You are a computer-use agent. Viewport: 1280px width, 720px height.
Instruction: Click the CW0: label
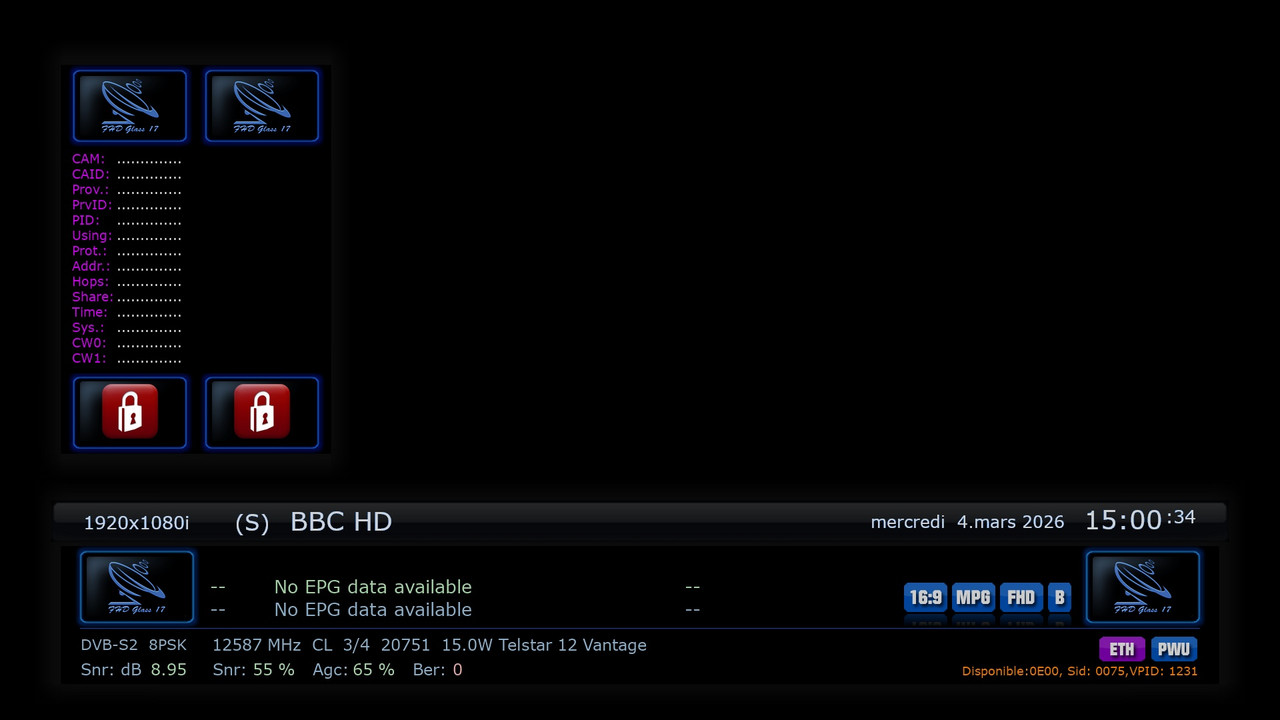89,343
